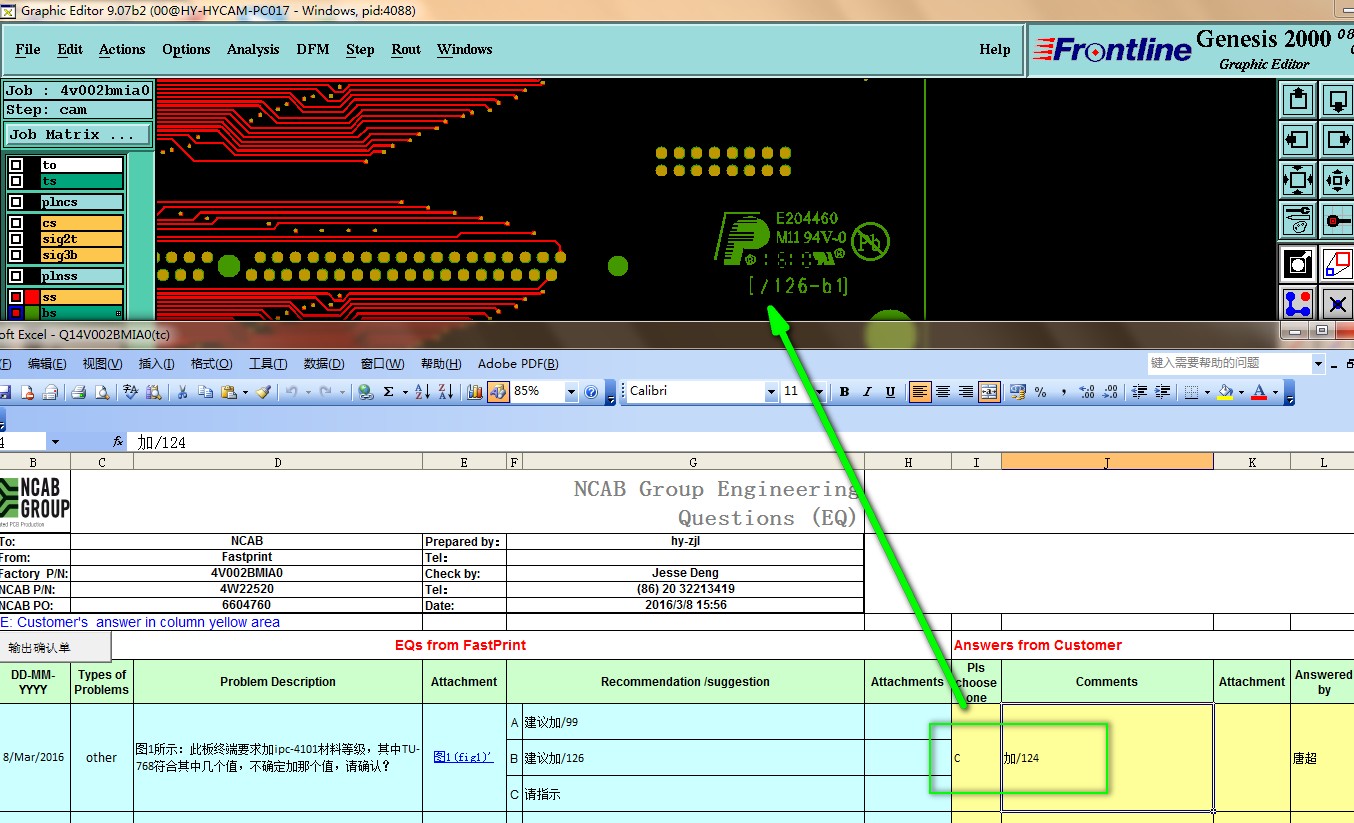
Task: Toggle display of layer sig3b
Action: coord(16,255)
